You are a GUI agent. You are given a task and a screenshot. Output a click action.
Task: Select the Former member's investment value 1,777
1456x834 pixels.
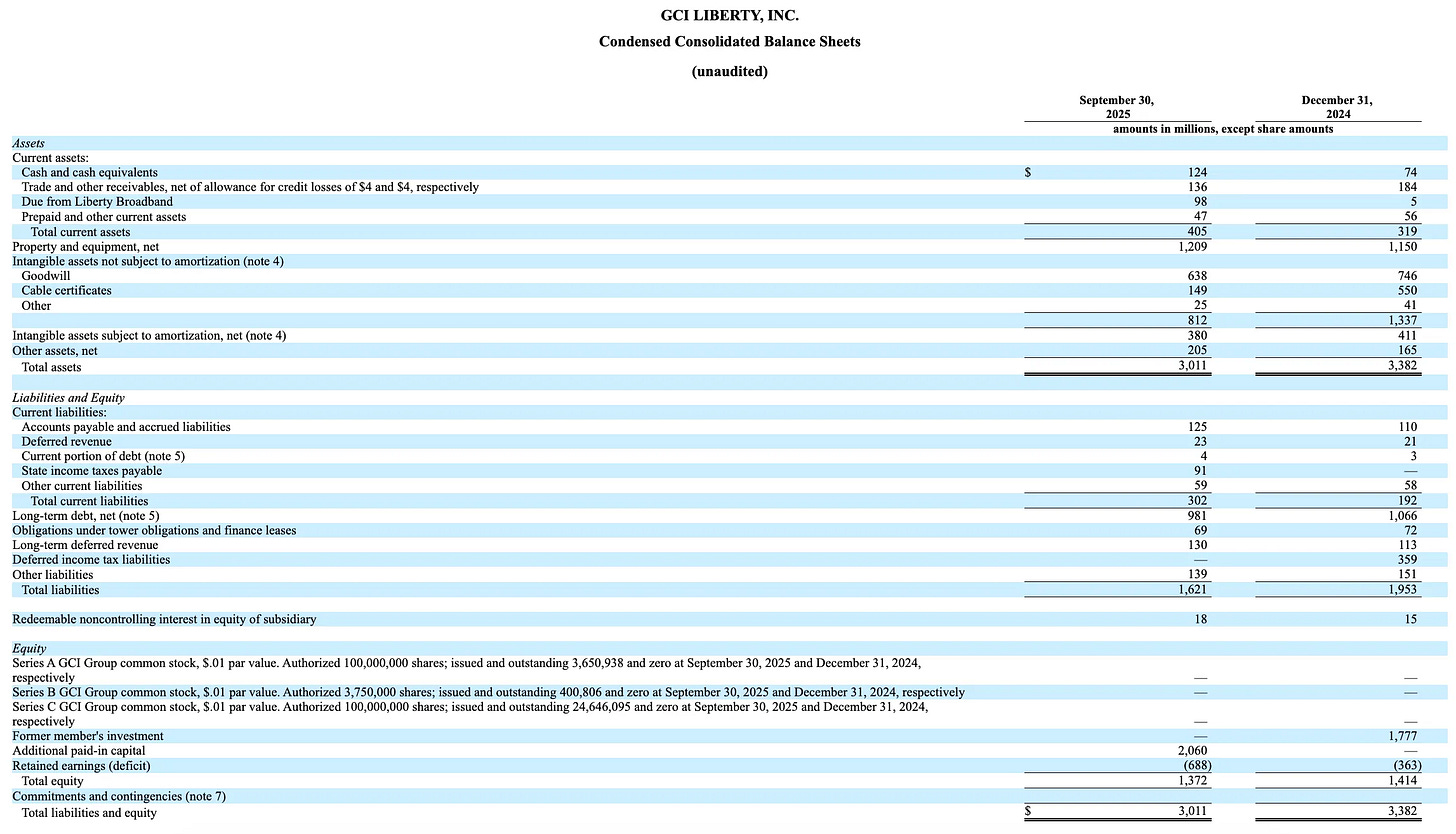coord(1403,736)
